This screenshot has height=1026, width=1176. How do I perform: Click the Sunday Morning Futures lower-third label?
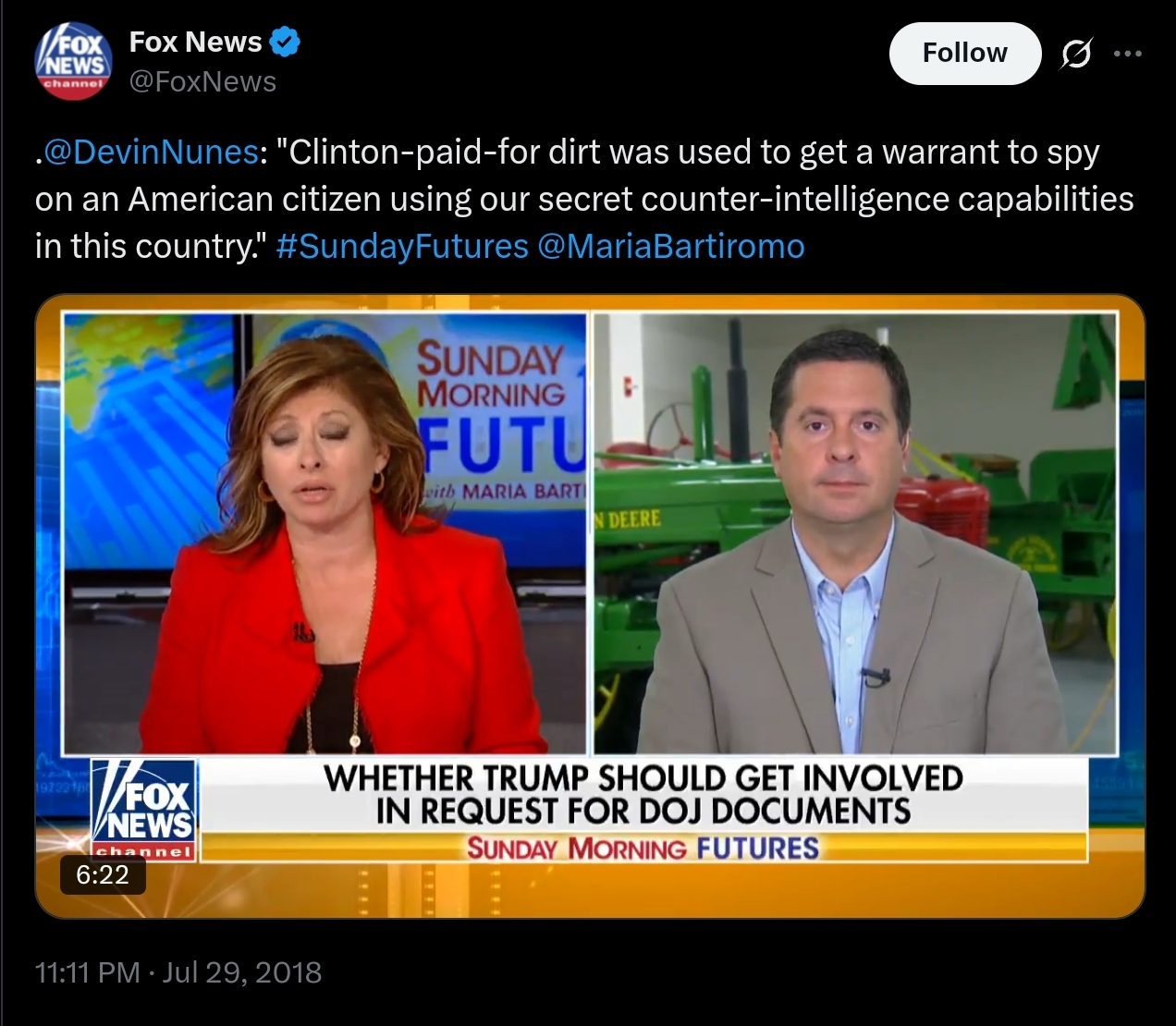point(643,848)
